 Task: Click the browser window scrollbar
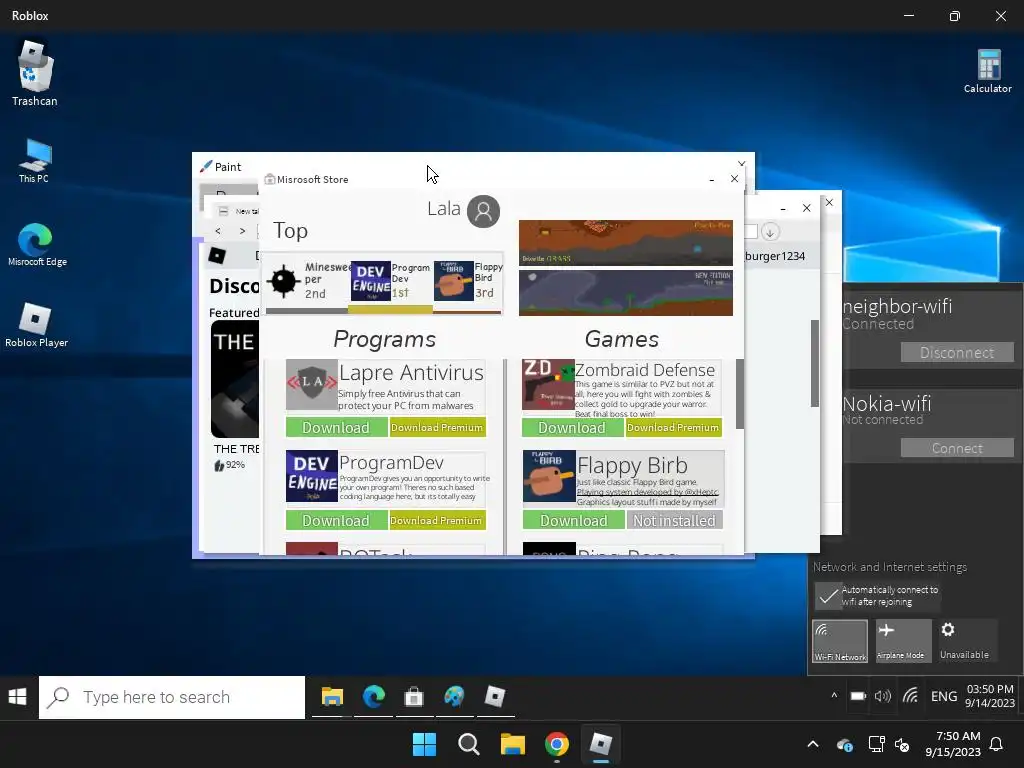click(815, 364)
